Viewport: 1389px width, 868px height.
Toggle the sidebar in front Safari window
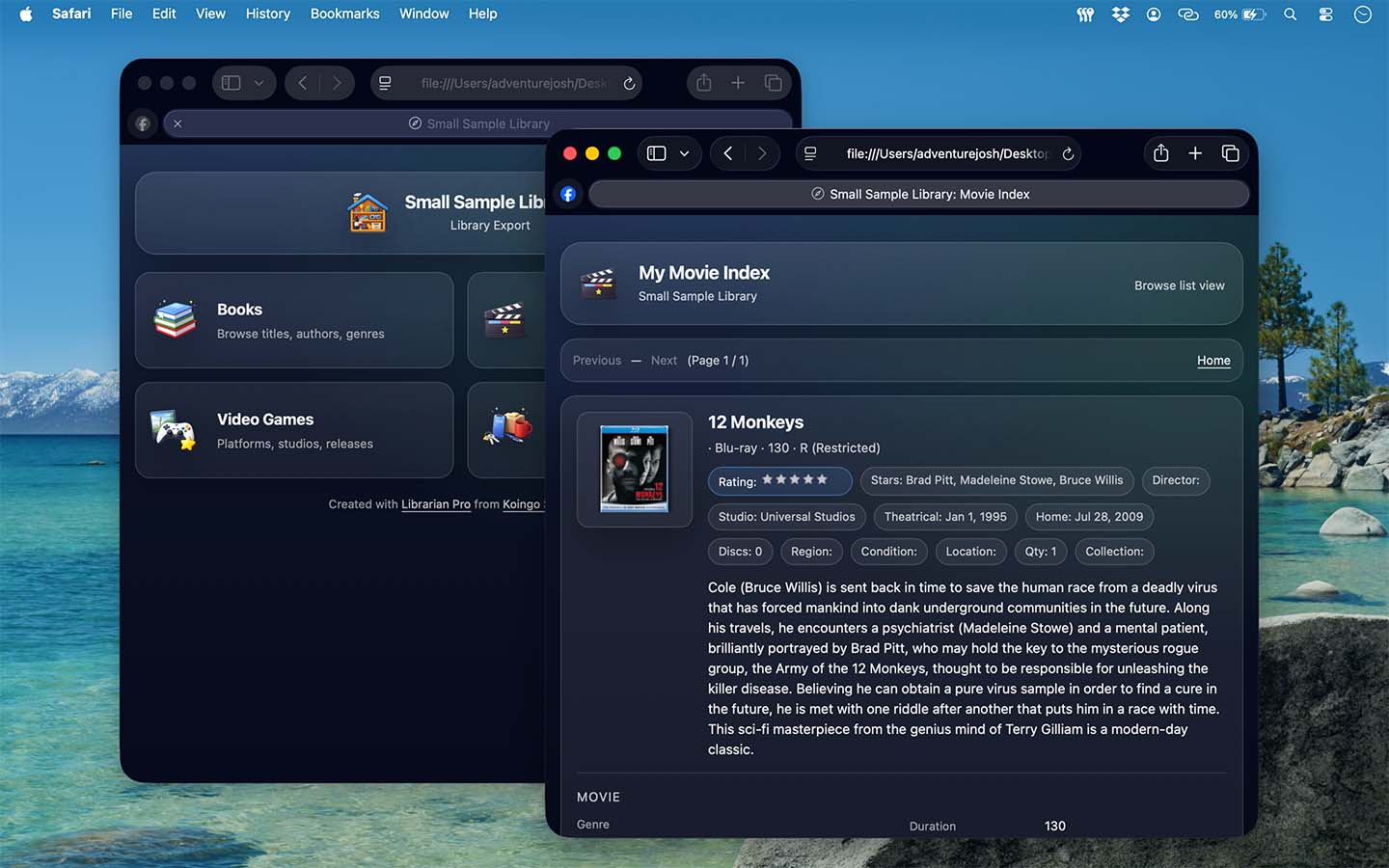pos(657,153)
